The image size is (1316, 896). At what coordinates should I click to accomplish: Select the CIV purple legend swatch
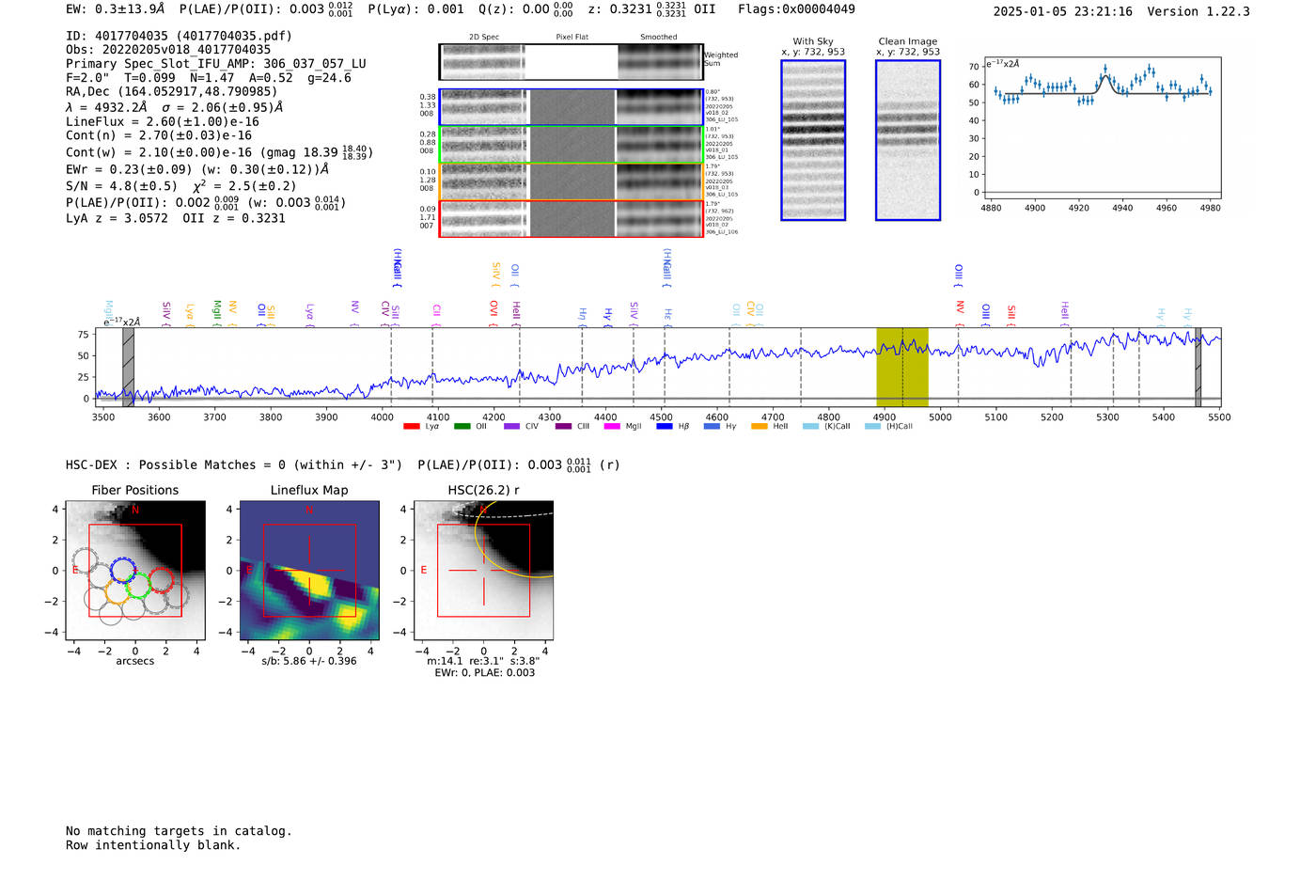click(511, 427)
